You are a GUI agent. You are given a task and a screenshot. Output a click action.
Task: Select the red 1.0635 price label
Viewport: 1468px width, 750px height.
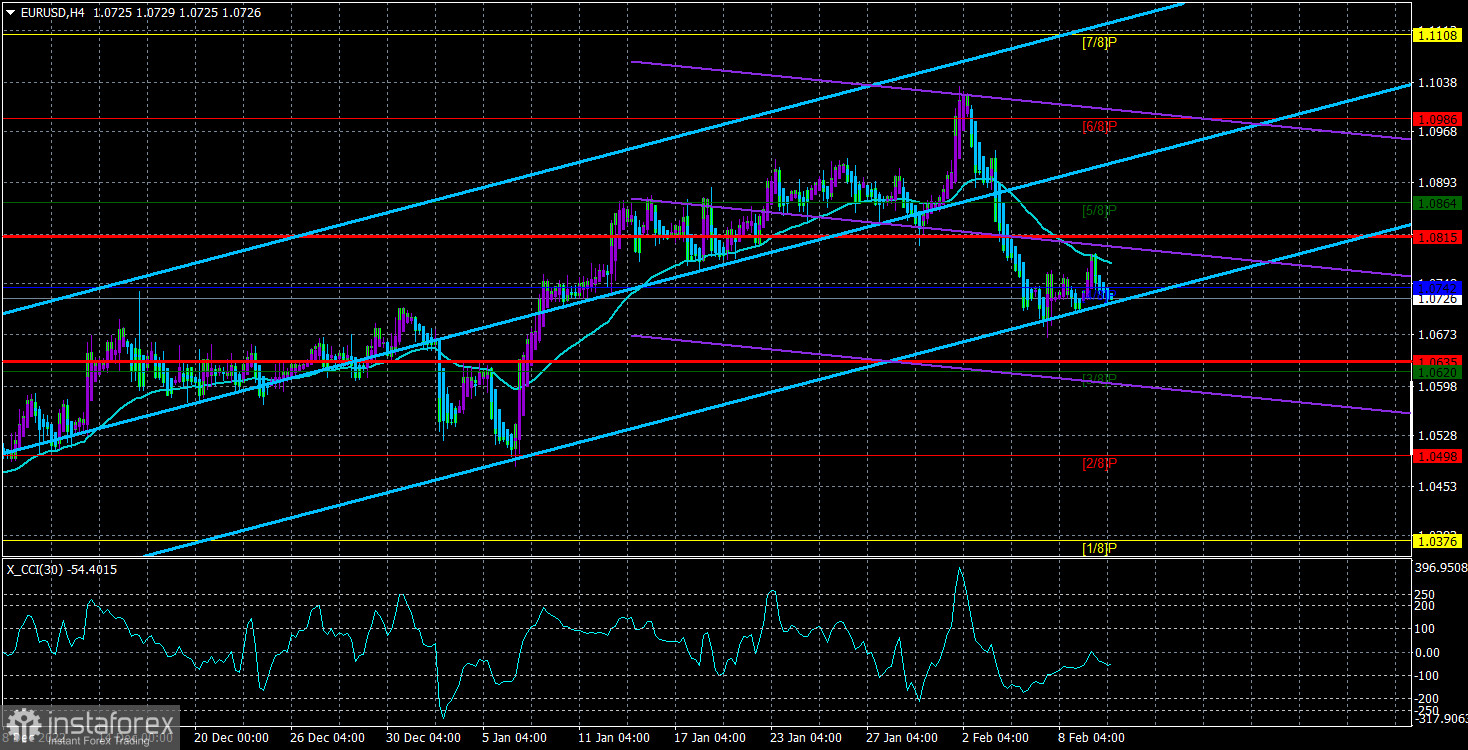click(1437, 360)
